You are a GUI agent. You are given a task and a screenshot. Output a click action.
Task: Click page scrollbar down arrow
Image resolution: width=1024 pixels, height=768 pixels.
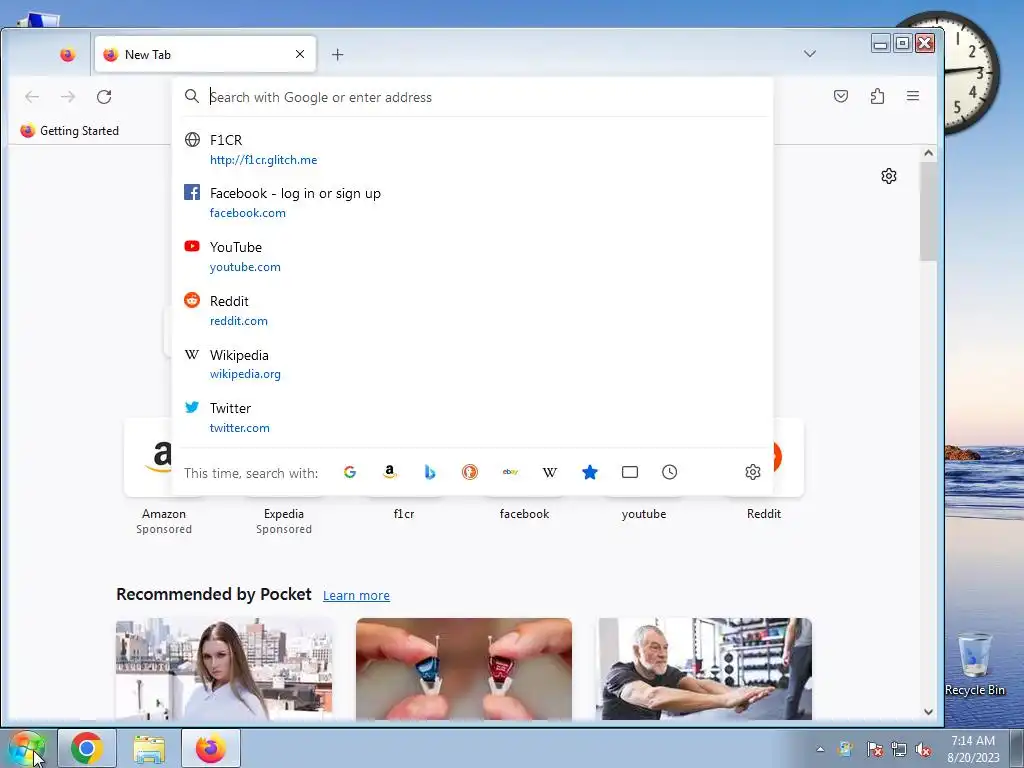pyautogui.click(x=928, y=712)
